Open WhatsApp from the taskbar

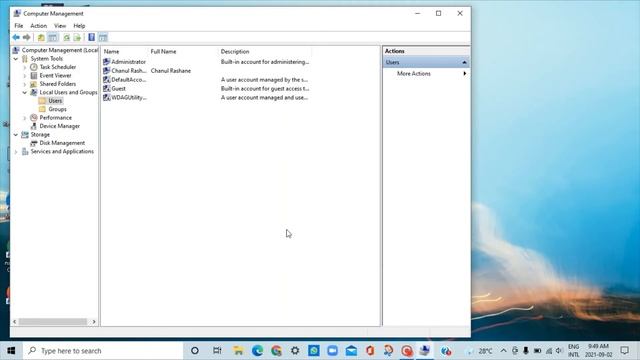[x=314, y=351]
